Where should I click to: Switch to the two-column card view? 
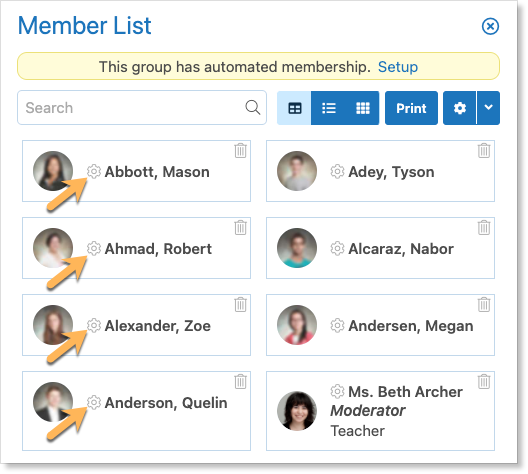(x=295, y=108)
